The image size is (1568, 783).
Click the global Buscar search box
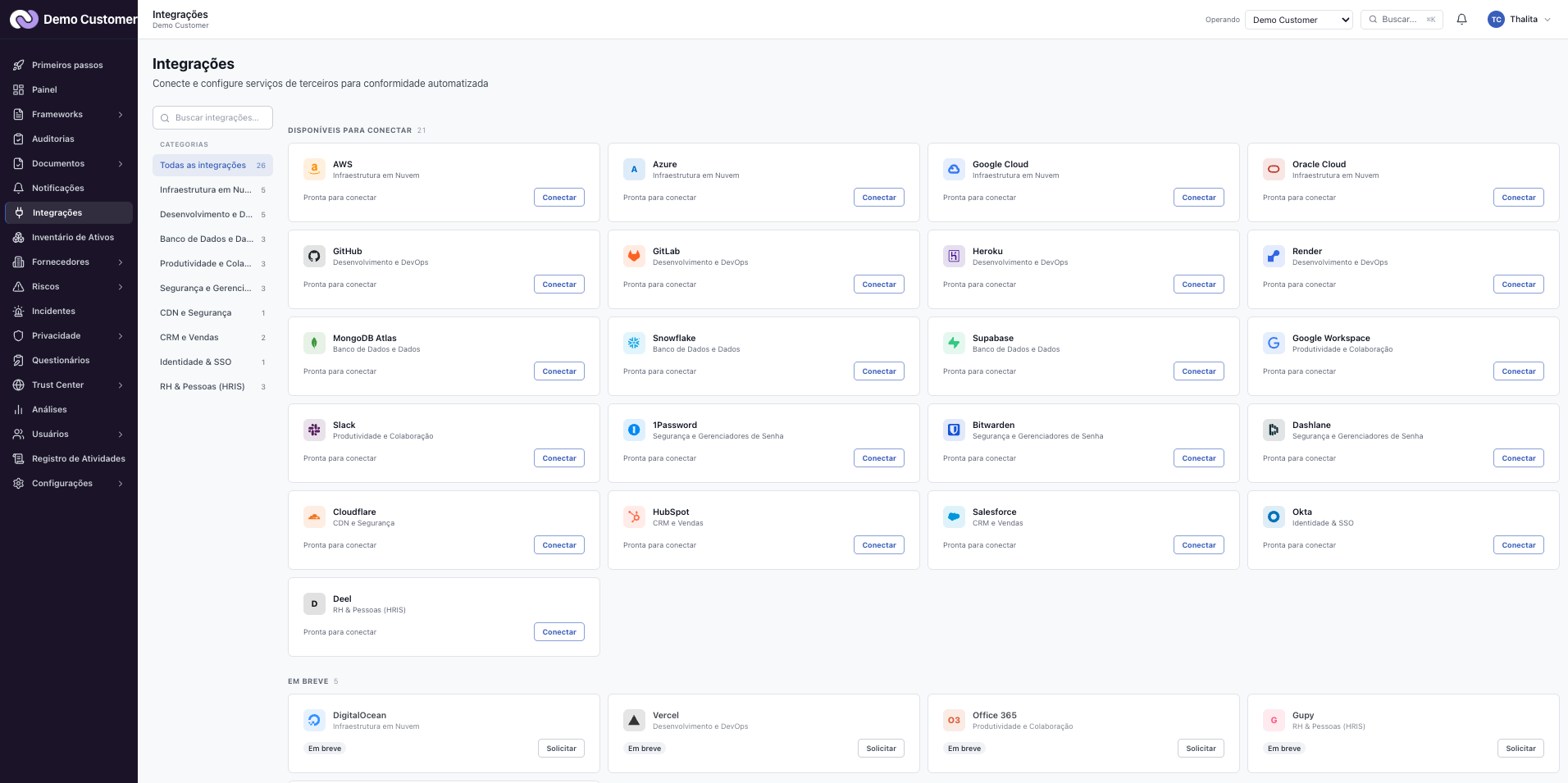pyautogui.click(x=1402, y=20)
